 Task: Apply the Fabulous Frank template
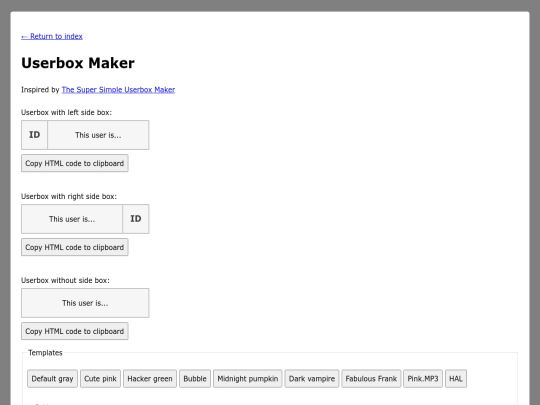(371, 379)
